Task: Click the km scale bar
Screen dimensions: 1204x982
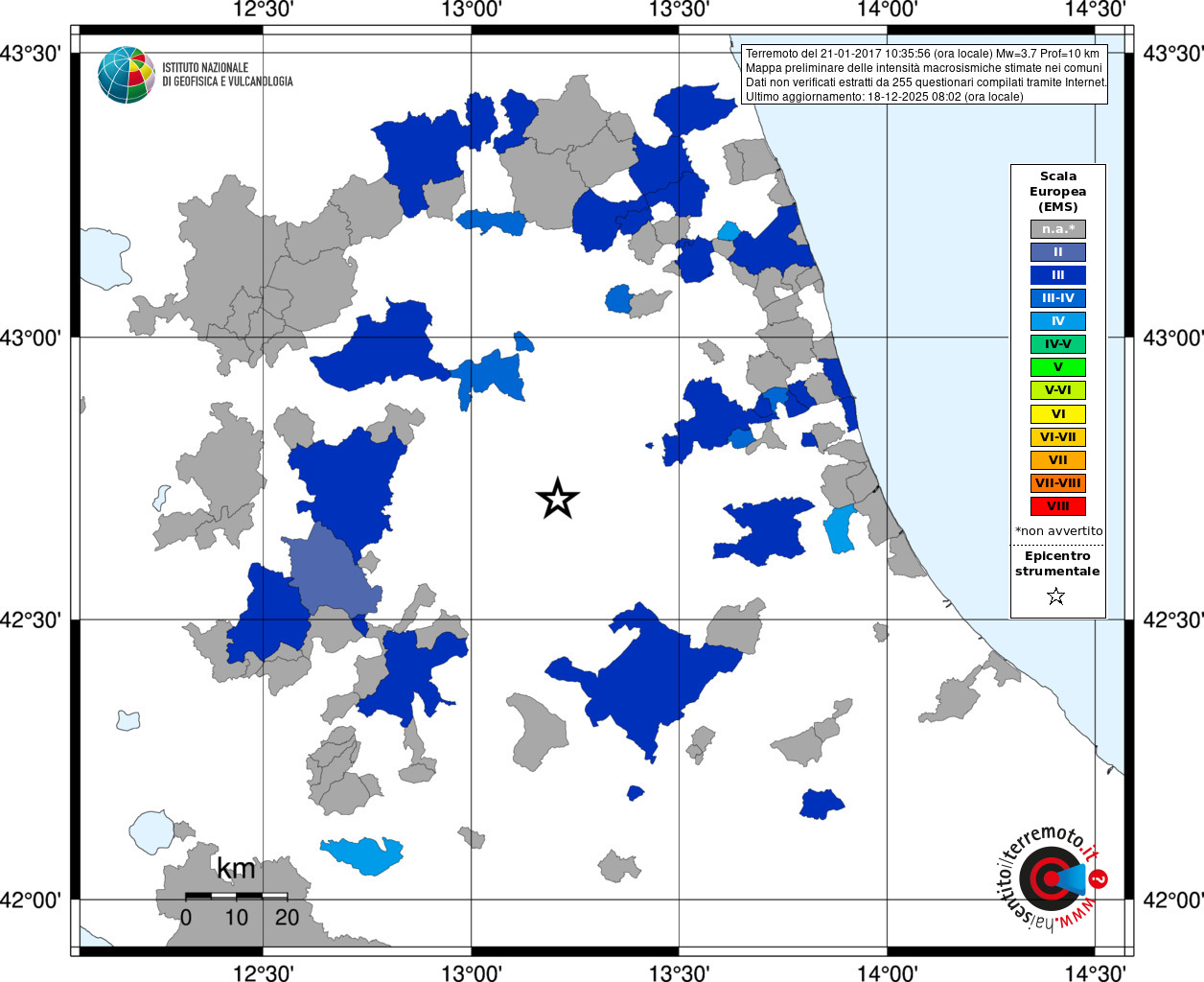Action: (x=236, y=895)
